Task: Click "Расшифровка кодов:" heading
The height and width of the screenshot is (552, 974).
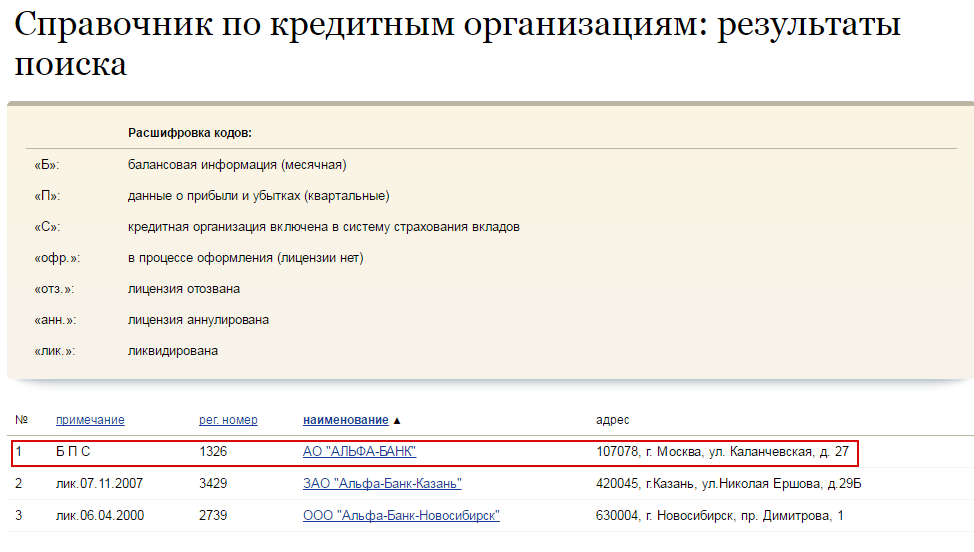Action: click(x=189, y=133)
